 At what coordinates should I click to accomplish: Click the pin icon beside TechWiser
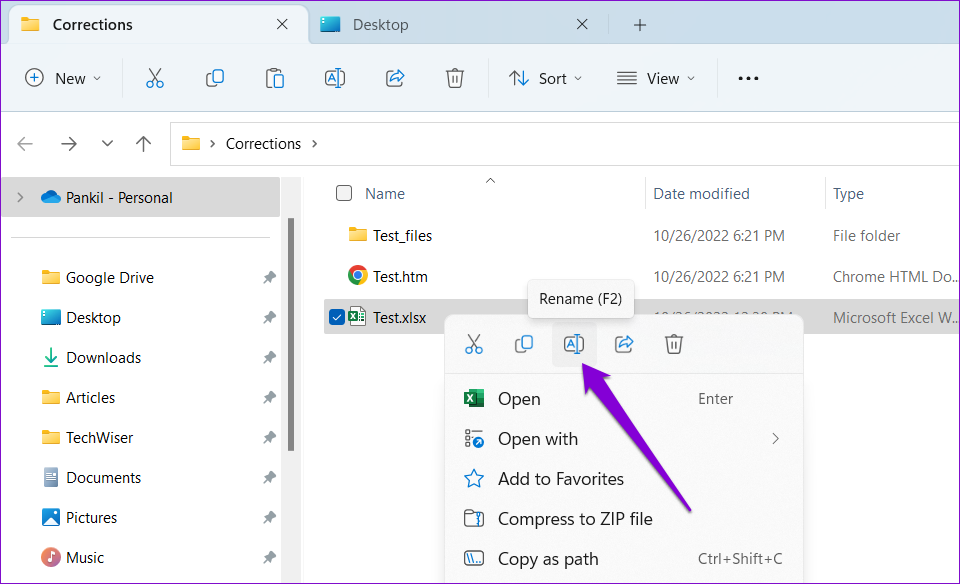[x=269, y=438]
